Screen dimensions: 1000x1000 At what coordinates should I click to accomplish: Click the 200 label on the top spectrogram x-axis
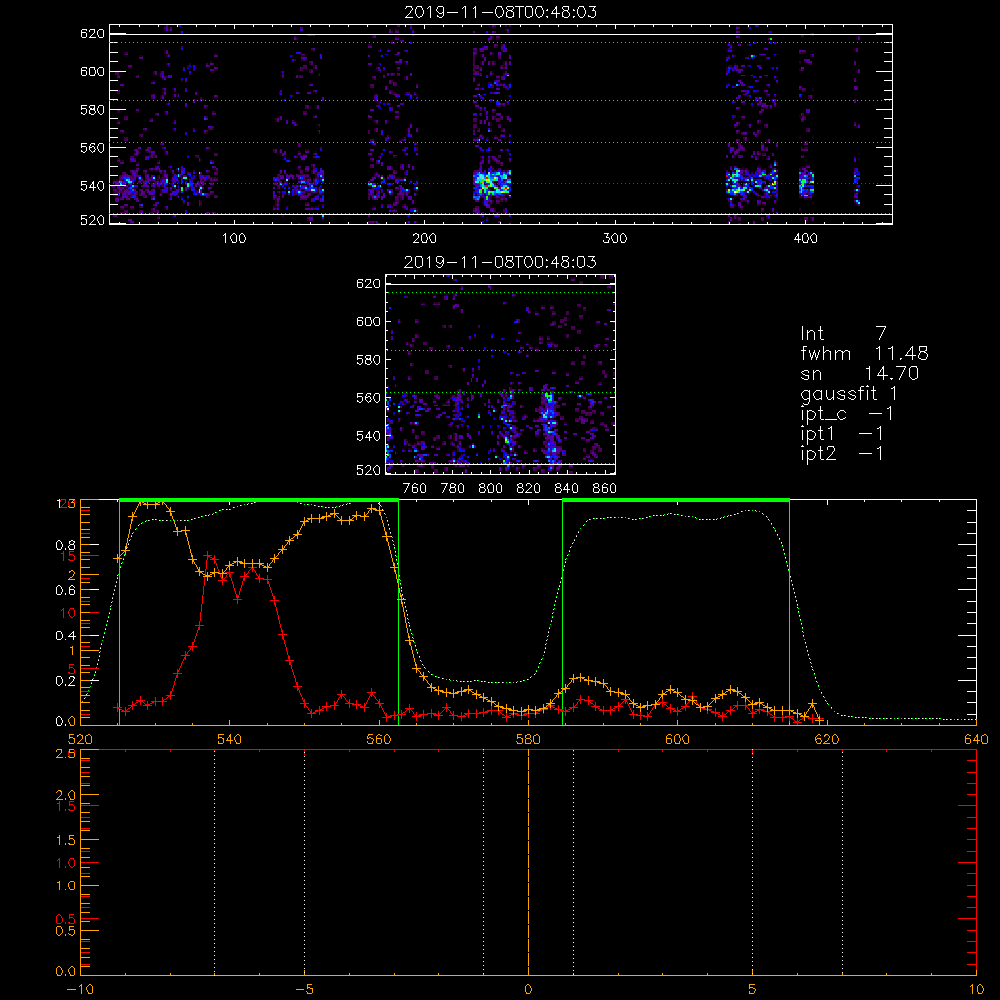[x=424, y=238]
